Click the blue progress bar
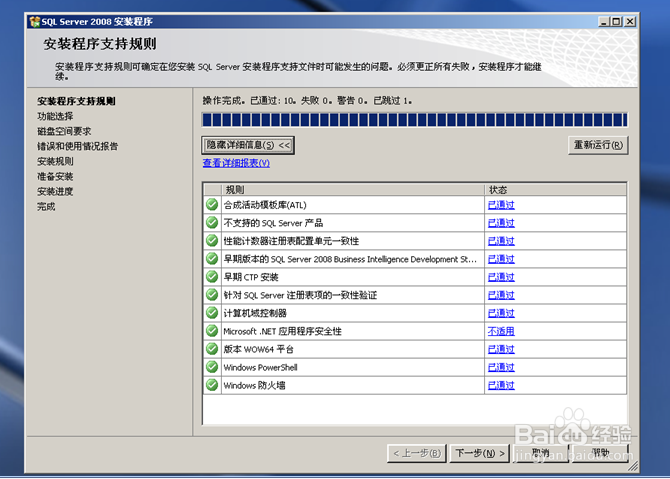670x479 pixels. tap(414, 120)
